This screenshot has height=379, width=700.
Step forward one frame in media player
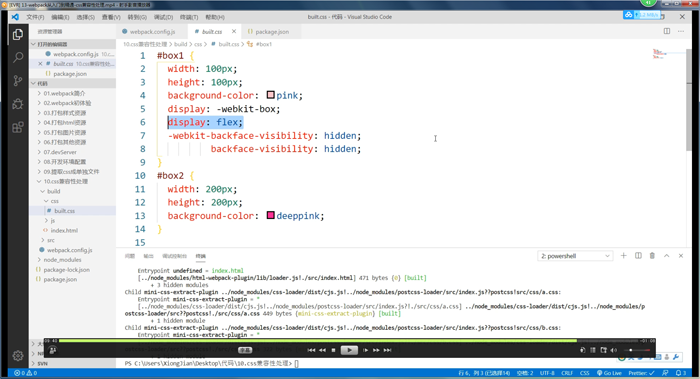pos(365,350)
